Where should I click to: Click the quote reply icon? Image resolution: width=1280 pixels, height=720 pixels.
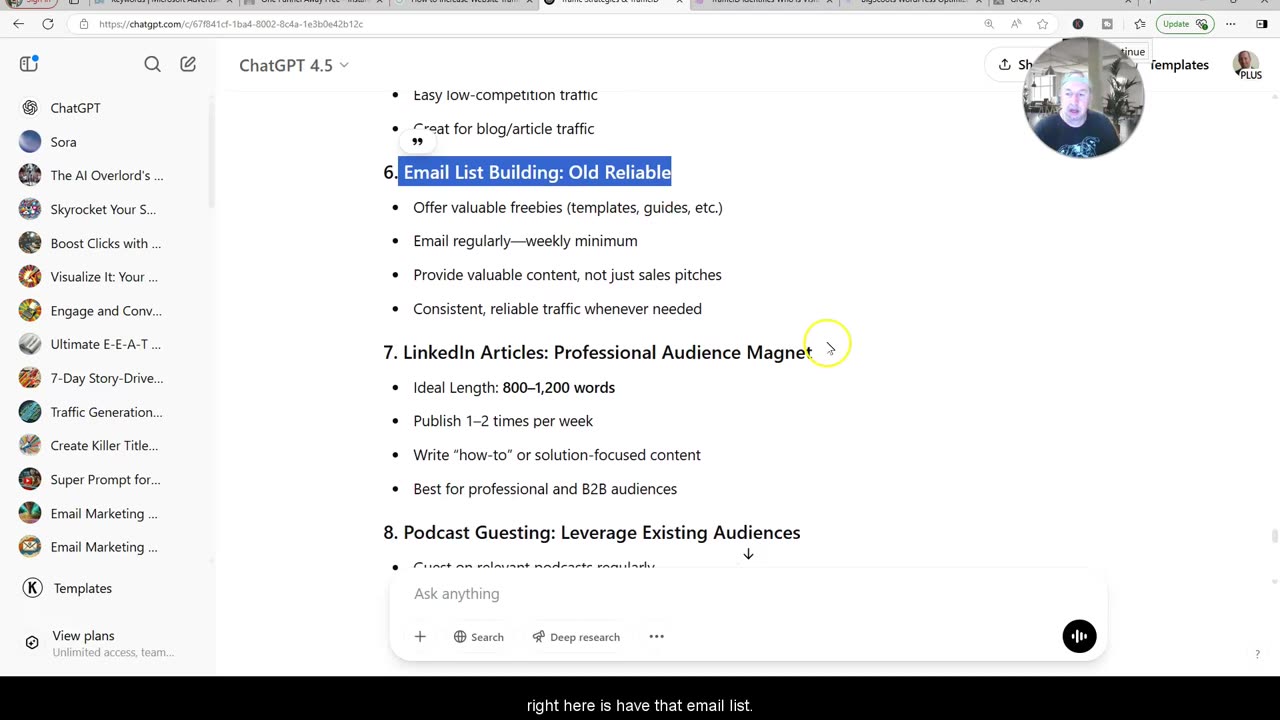click(x=418, y=142)
